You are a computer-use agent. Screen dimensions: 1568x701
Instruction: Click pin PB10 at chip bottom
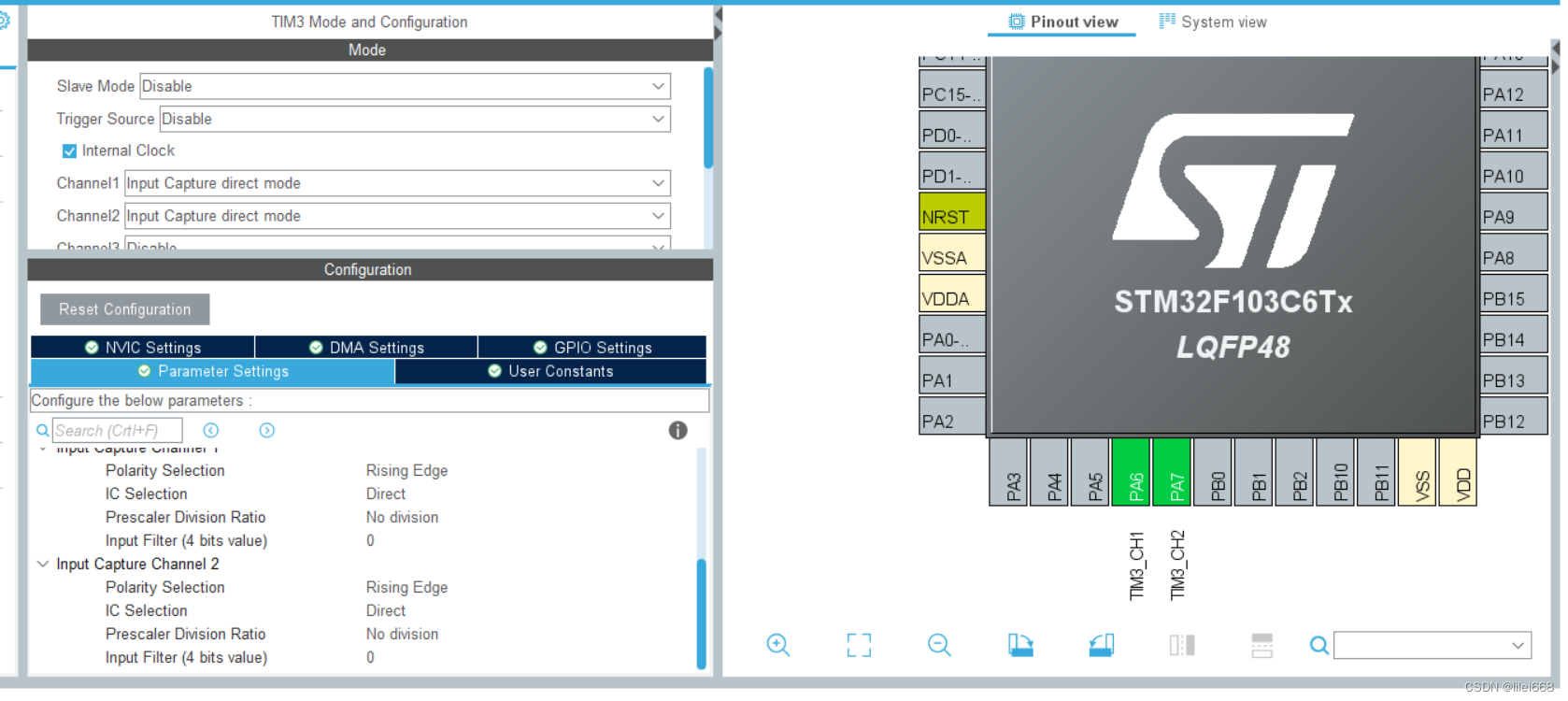coord(1335,473)
